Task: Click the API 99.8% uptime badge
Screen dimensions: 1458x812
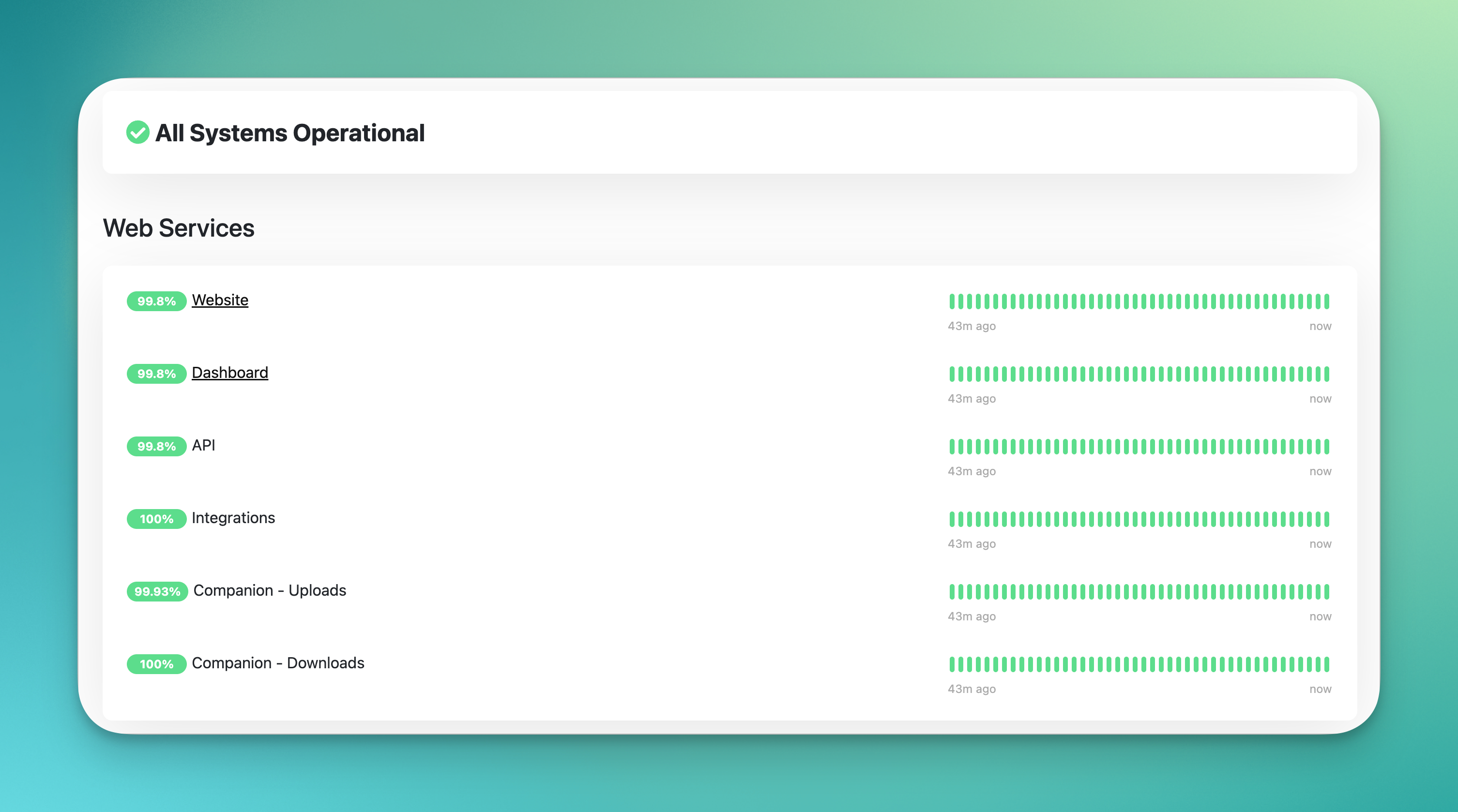Action: 156,446
